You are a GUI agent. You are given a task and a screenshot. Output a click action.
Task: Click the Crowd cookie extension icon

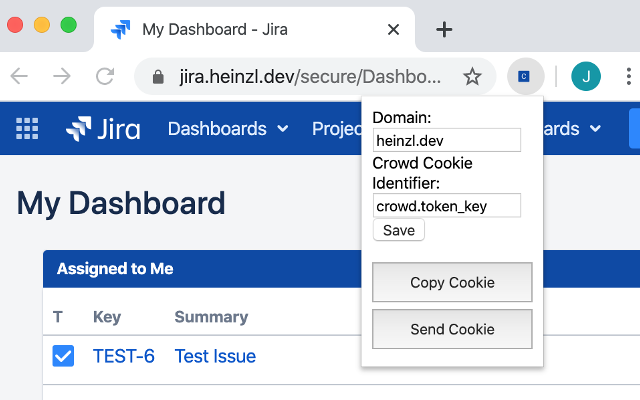coord(525,76)
